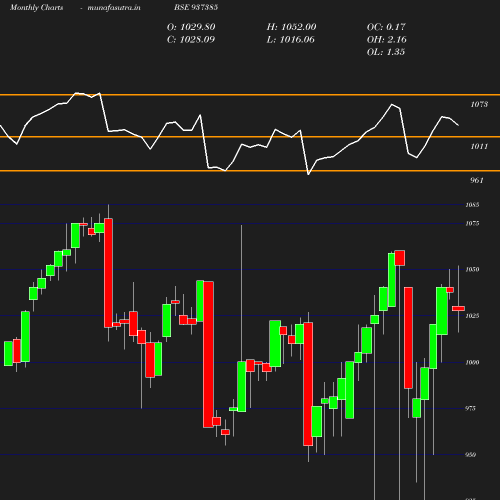
Task: Click the 'OH: 2.16' reading
Action: (387, 40)
